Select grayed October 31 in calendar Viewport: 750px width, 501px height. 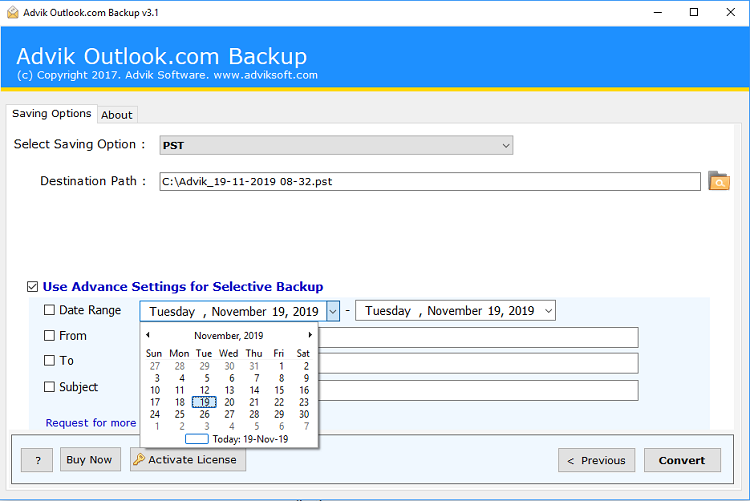click(x=254, y=366)
